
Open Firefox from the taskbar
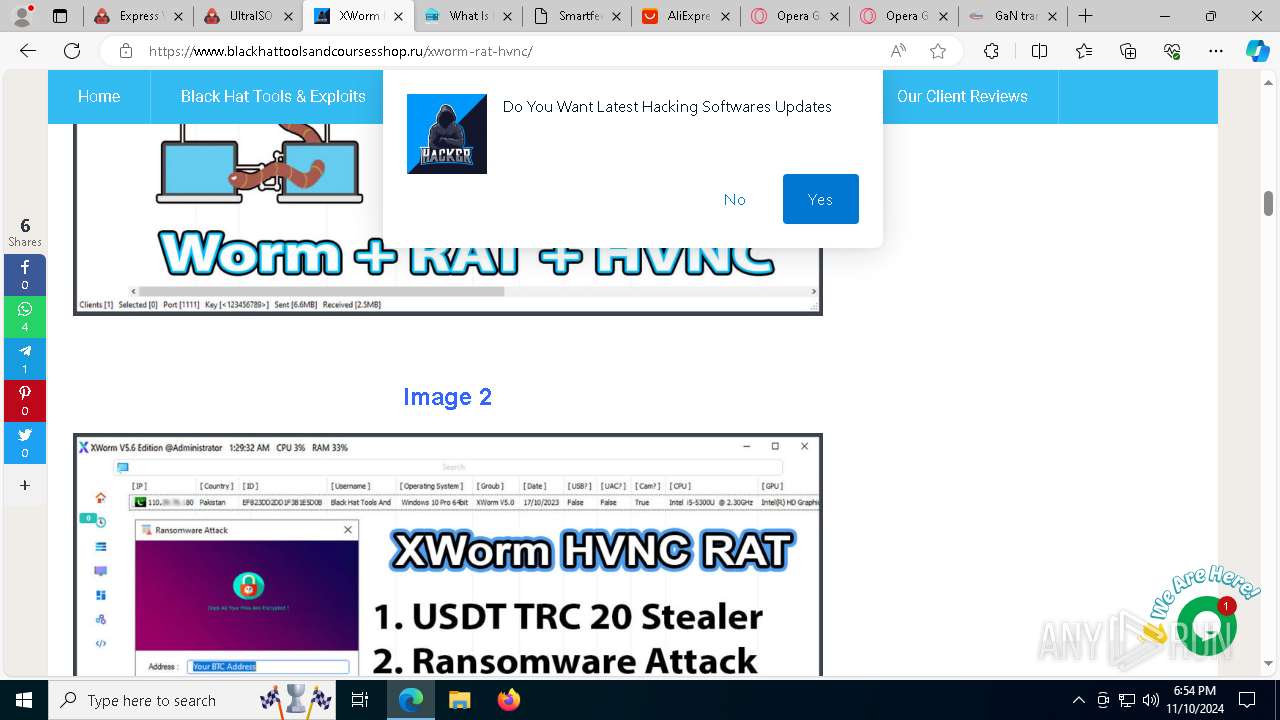(x=508, y=700)
